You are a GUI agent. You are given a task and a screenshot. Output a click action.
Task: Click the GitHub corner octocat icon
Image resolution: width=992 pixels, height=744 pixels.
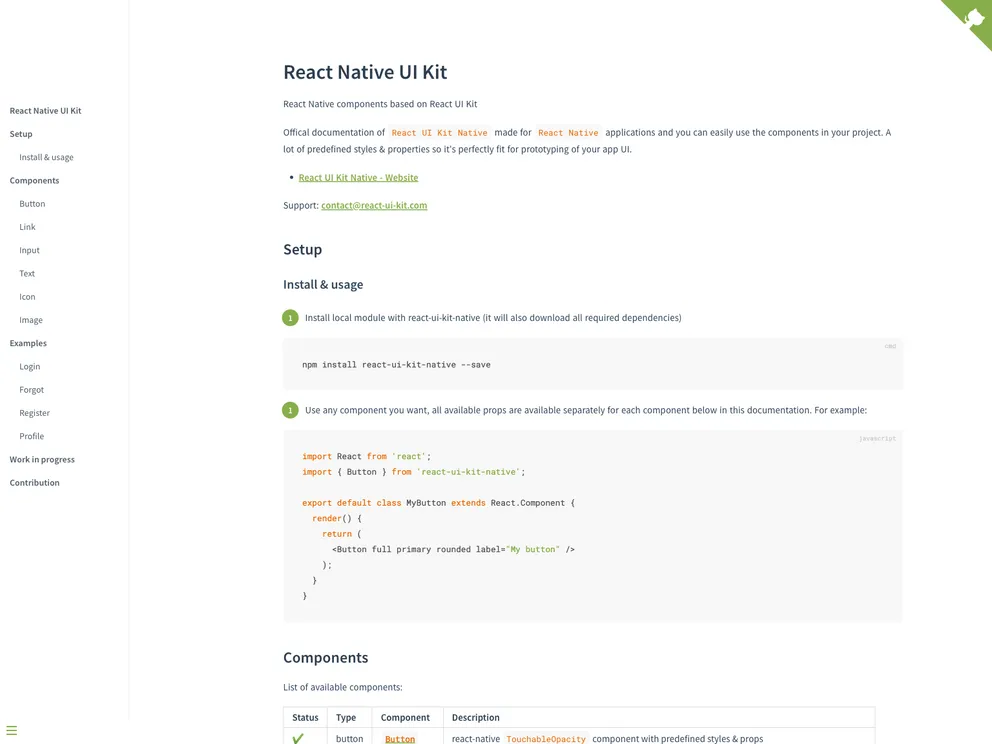(x=973, y=18)
